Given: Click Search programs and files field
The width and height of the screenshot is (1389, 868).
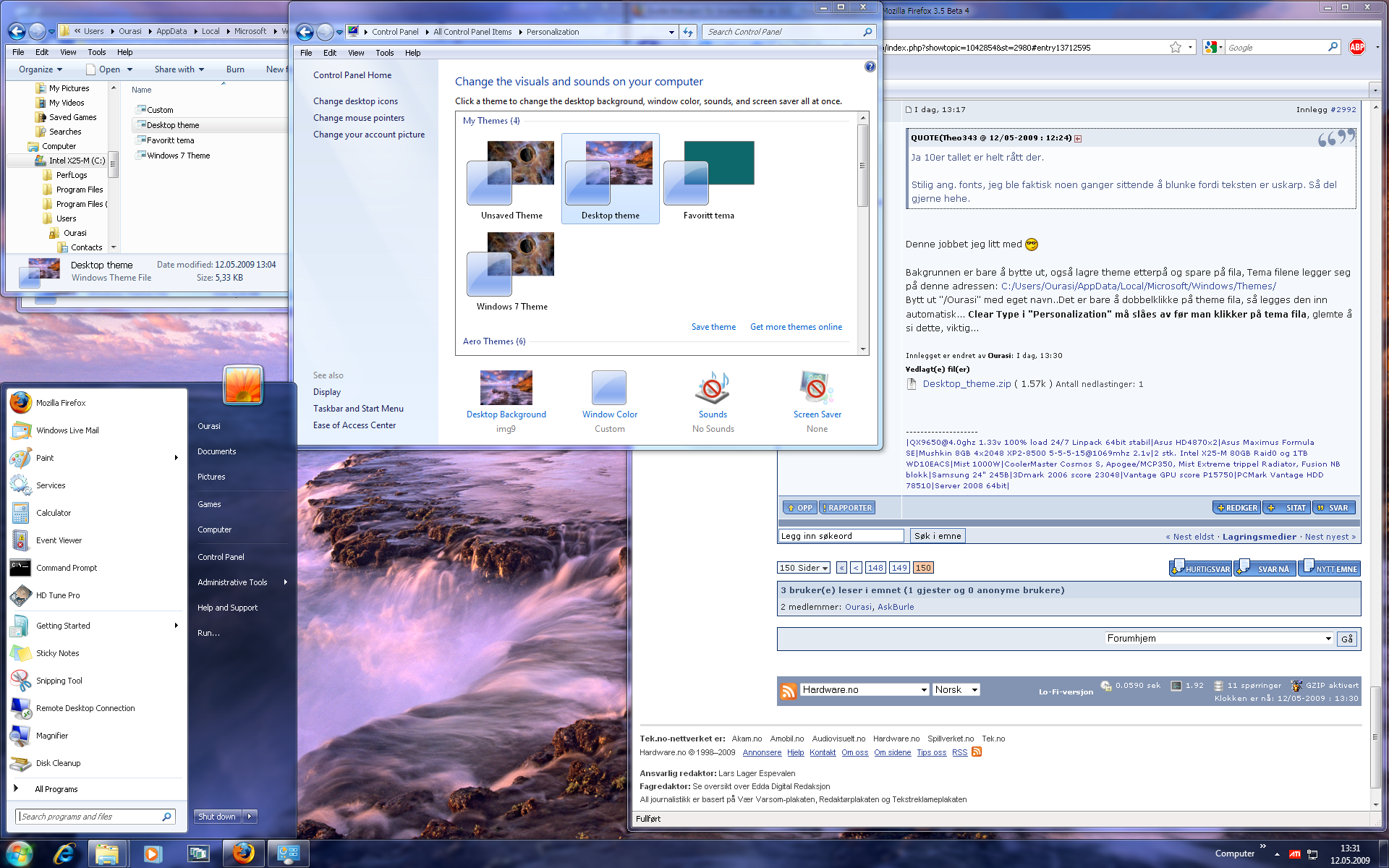Looking at the screenshot, I should click(95, 817).
